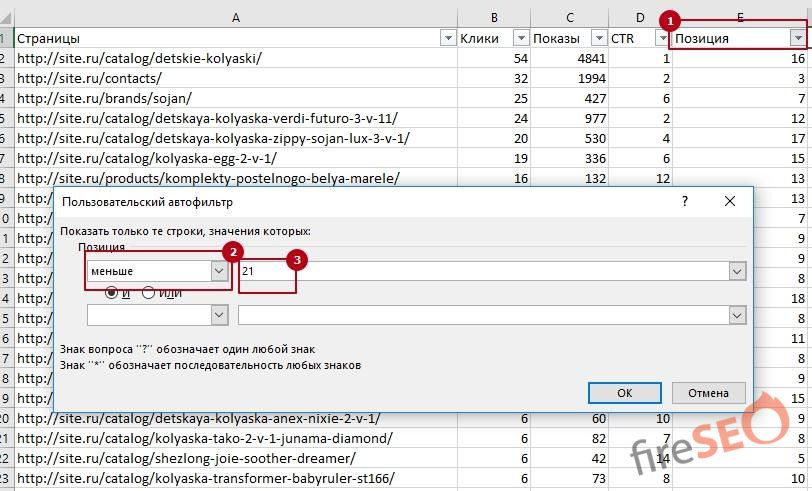812x491 pixels.
Task: Select the ИЛИ radio button
Action: [x=149, y=292]
